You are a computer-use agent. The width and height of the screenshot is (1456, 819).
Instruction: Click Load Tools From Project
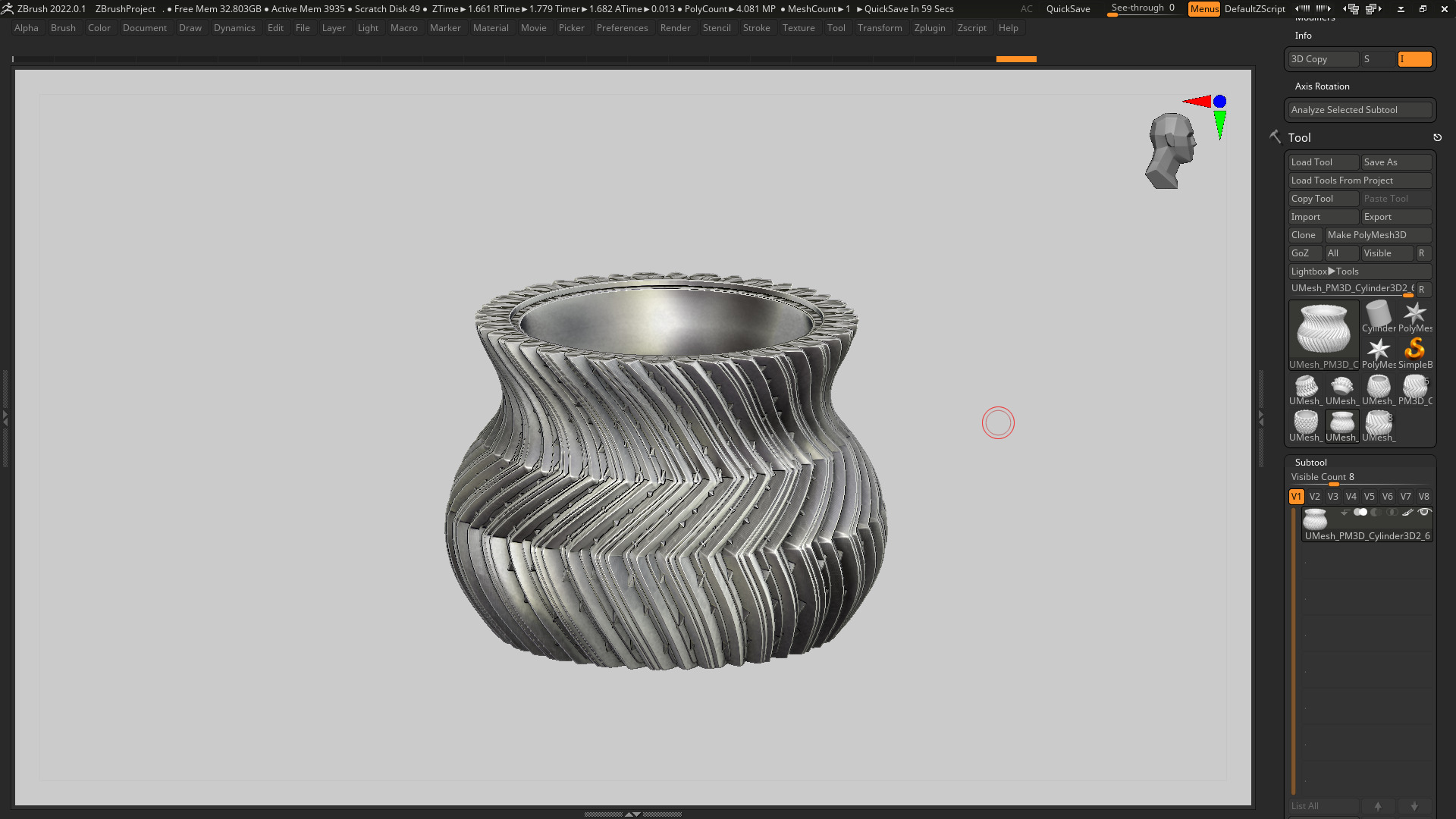[x=1360, y=180]
